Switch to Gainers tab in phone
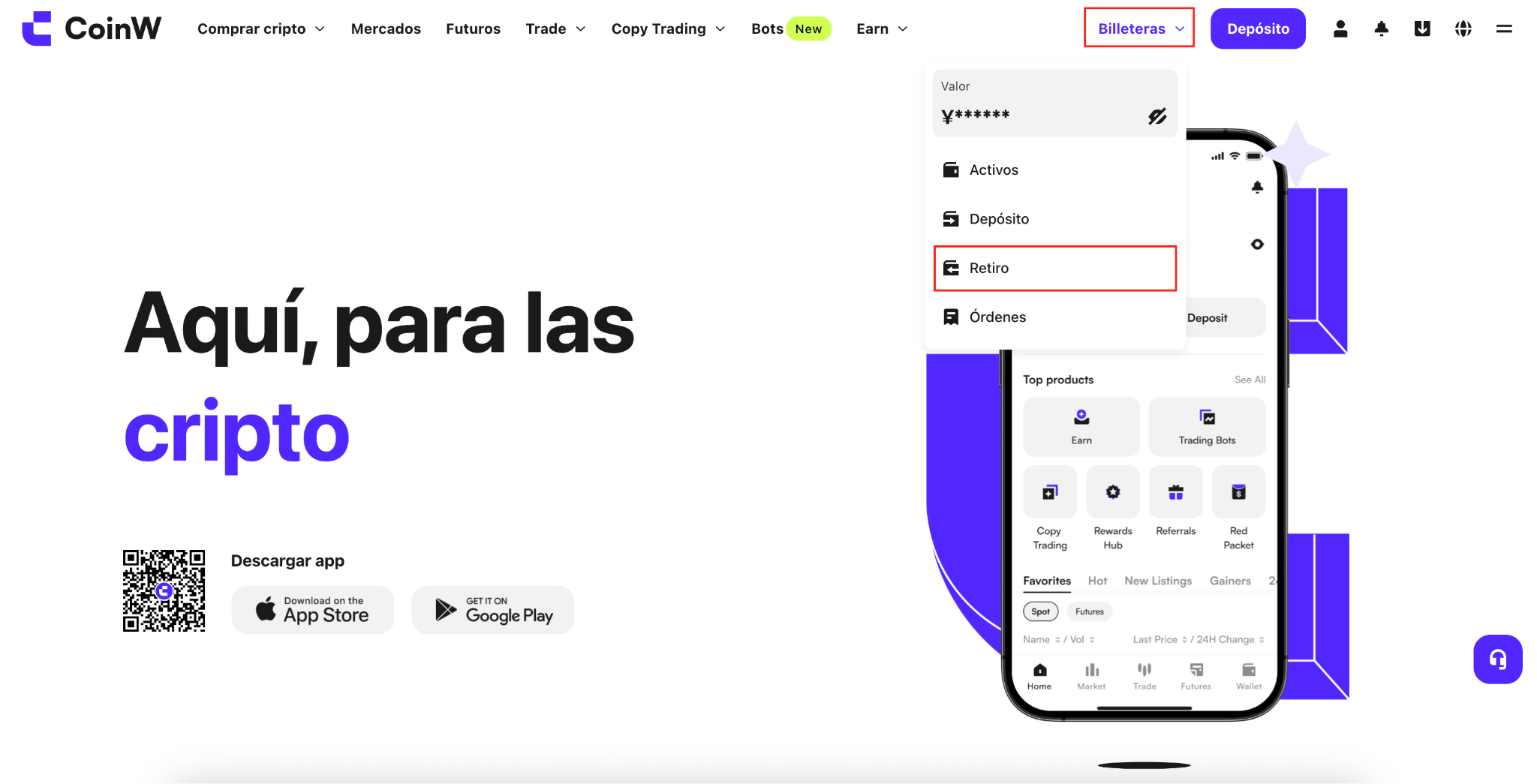Screen dimensions: 1537x784 (x=1230, y=581)
